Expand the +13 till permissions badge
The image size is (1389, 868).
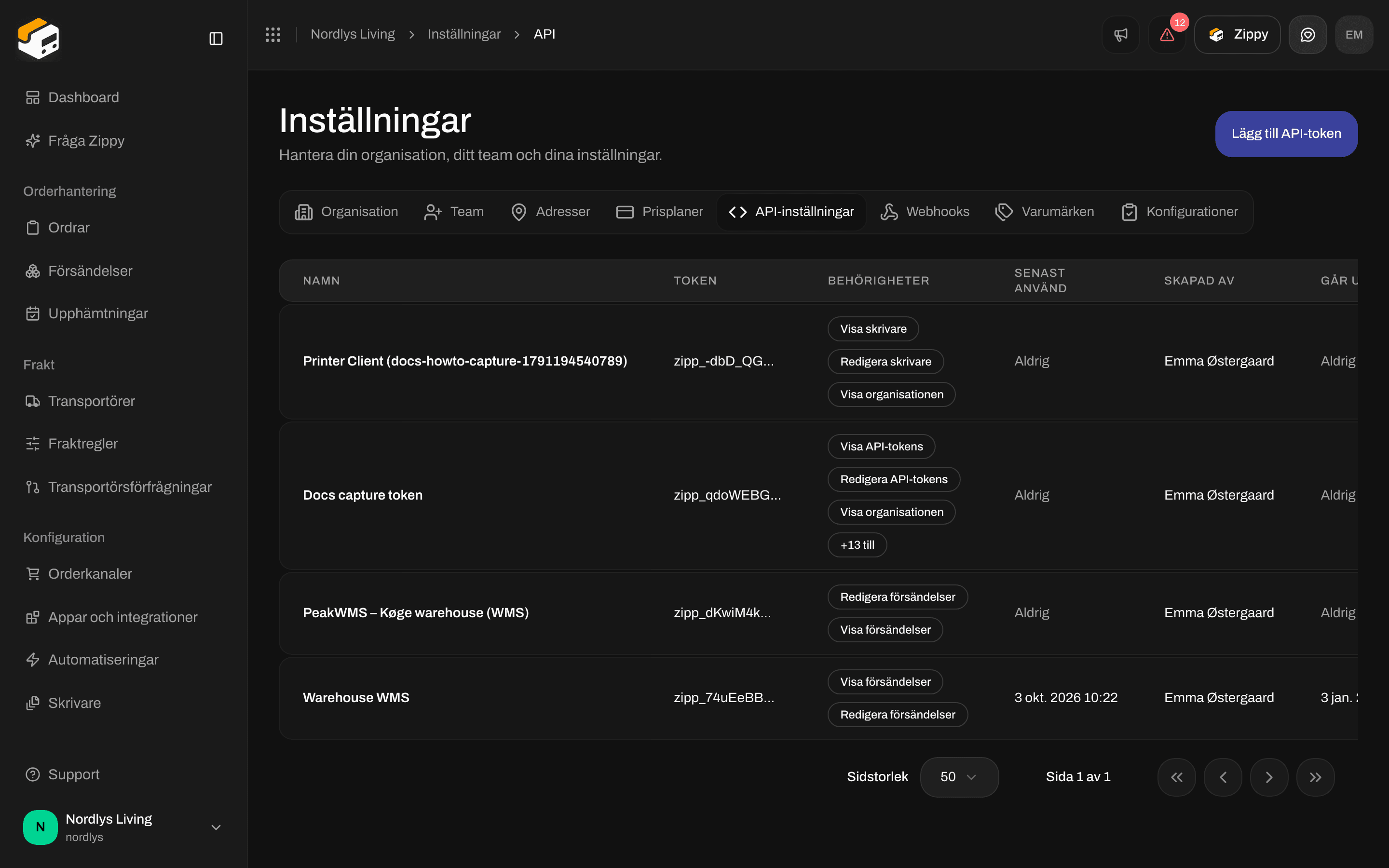pyautogui.click(x=857, y=545)
